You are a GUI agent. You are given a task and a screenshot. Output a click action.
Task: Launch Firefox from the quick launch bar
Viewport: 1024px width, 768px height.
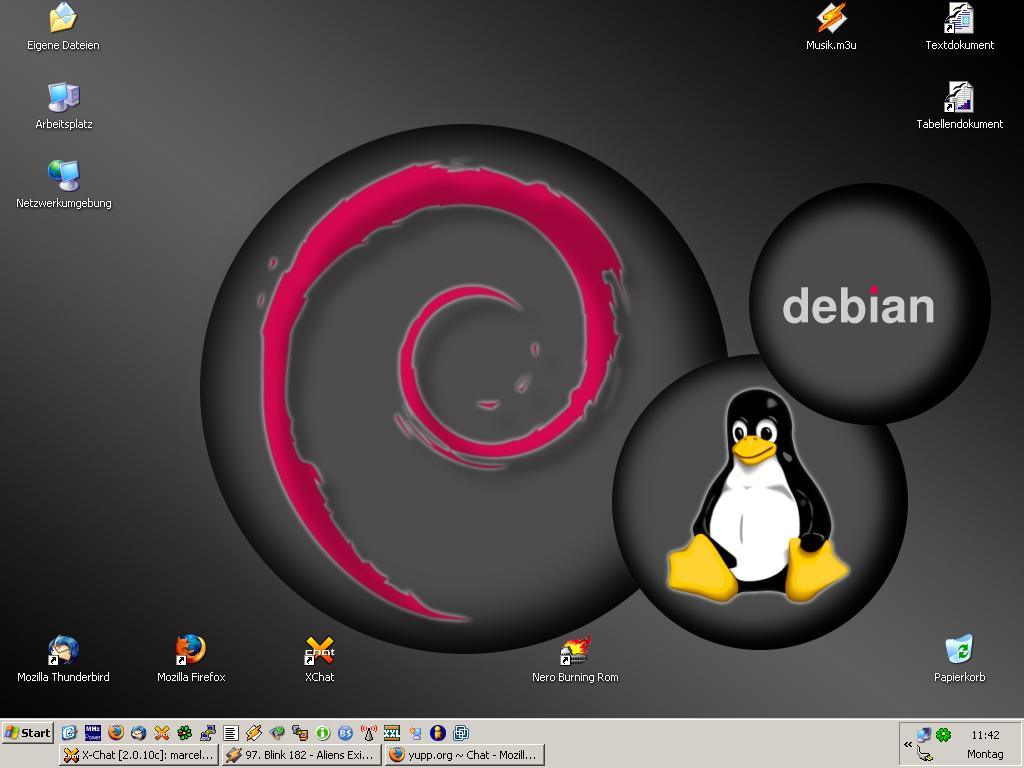pos(116,733)
